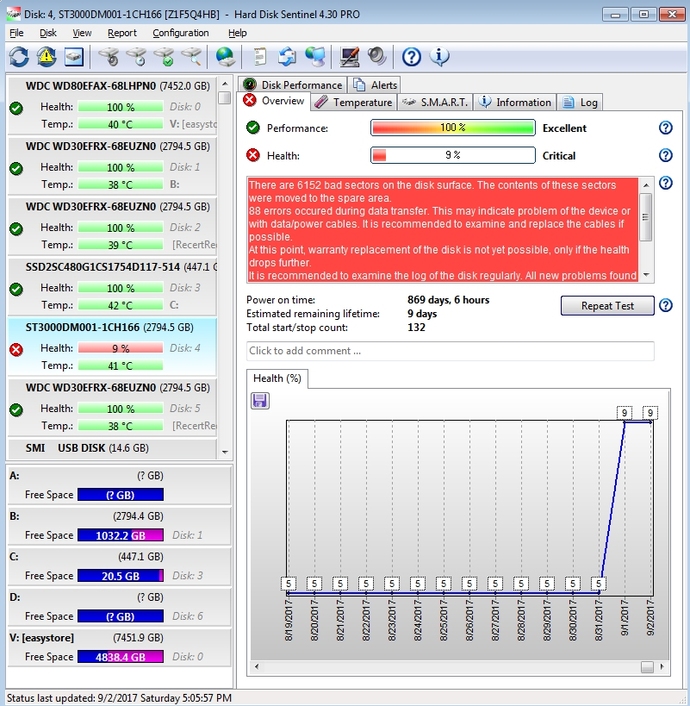Click the Repeat Test button
The width and height of the screenshot is (690, 706).
607,306
